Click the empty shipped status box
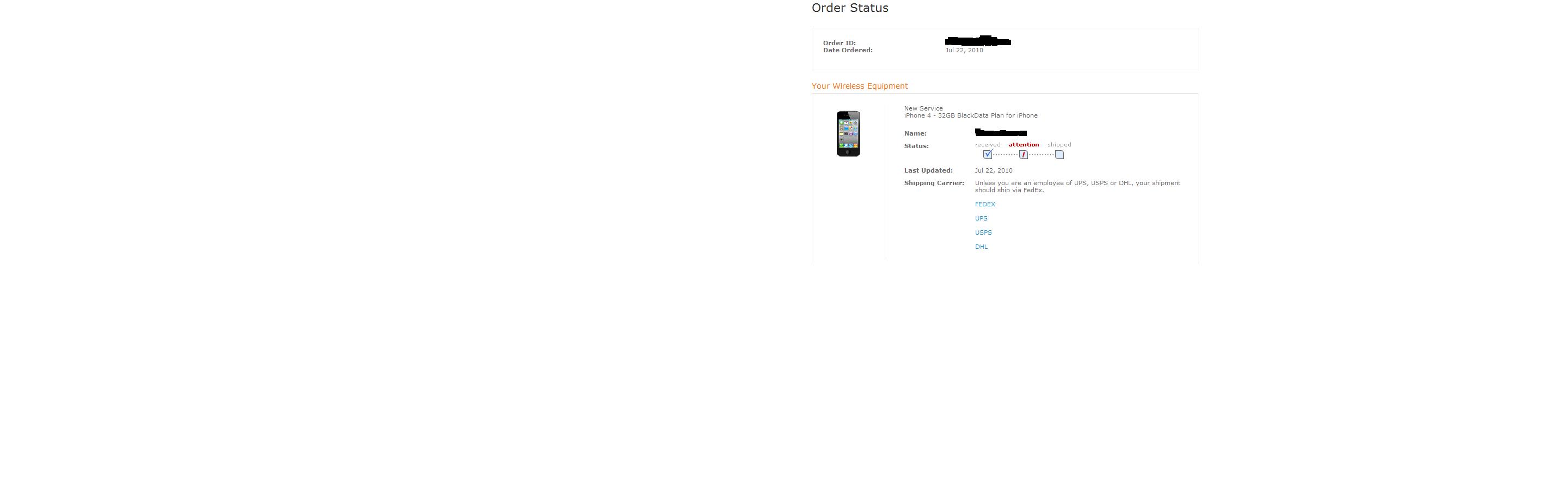This screenshot has height=490, width=1568. (1059, 155)
